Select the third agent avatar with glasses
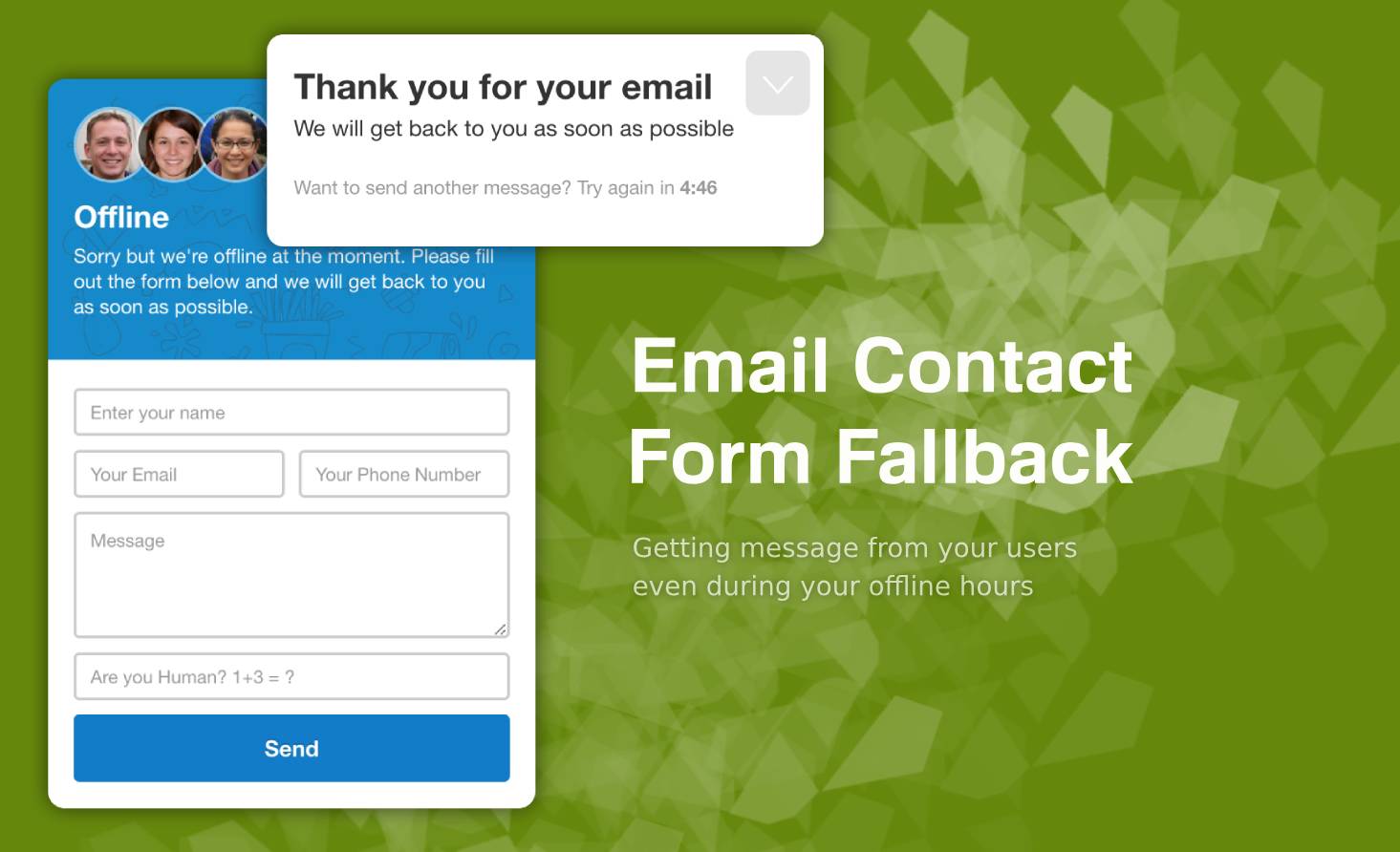Image resolution: width=1400 pixels, height=852 pixels. click(234, 144)
